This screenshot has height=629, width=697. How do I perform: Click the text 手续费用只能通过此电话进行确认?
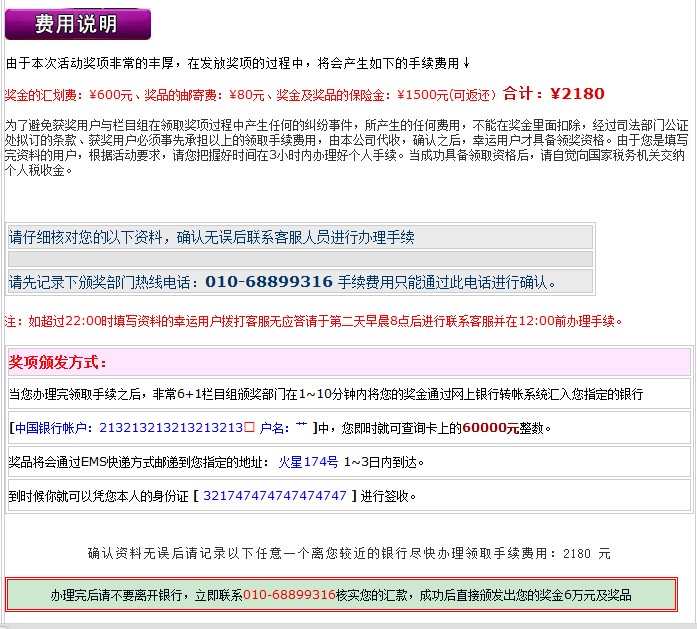pos(446,282)
